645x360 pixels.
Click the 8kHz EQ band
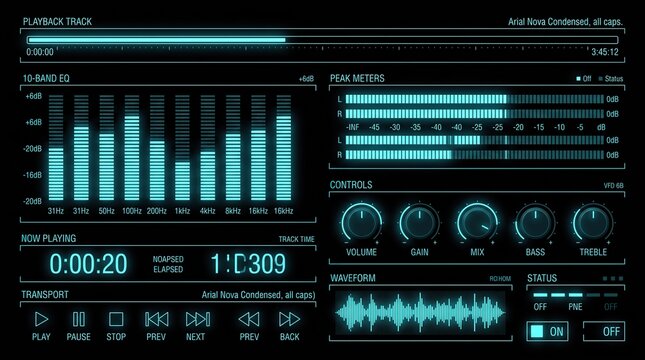[x=233, y=148]
